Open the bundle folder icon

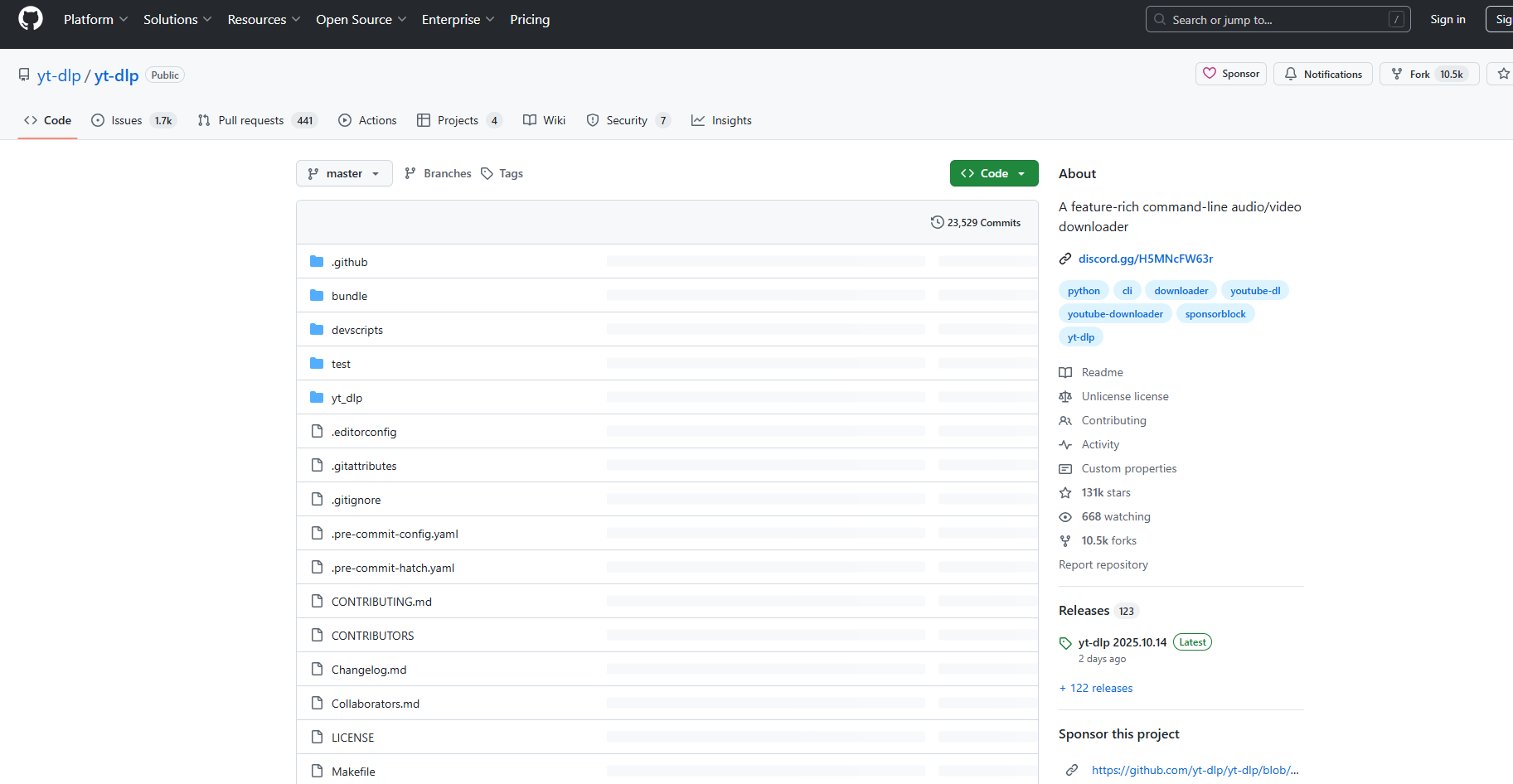317,296
